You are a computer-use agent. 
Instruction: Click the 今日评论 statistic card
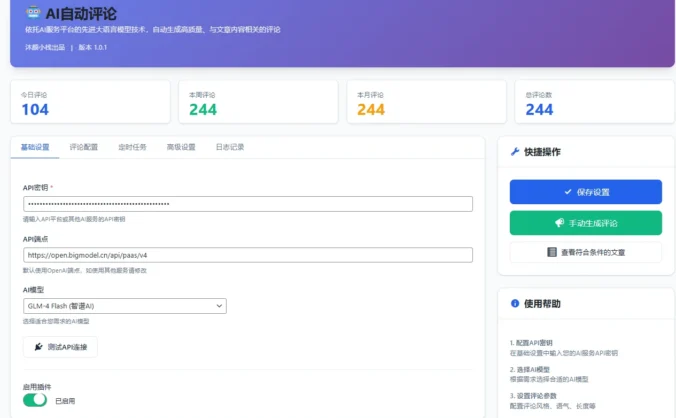(89, 103)
